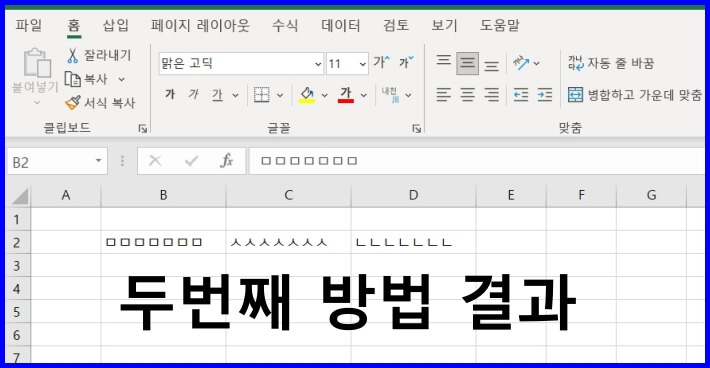Open the 데이터 ribbon tab
The width and height of the screenshot is (710, 368).
click(x=341, y=25)
